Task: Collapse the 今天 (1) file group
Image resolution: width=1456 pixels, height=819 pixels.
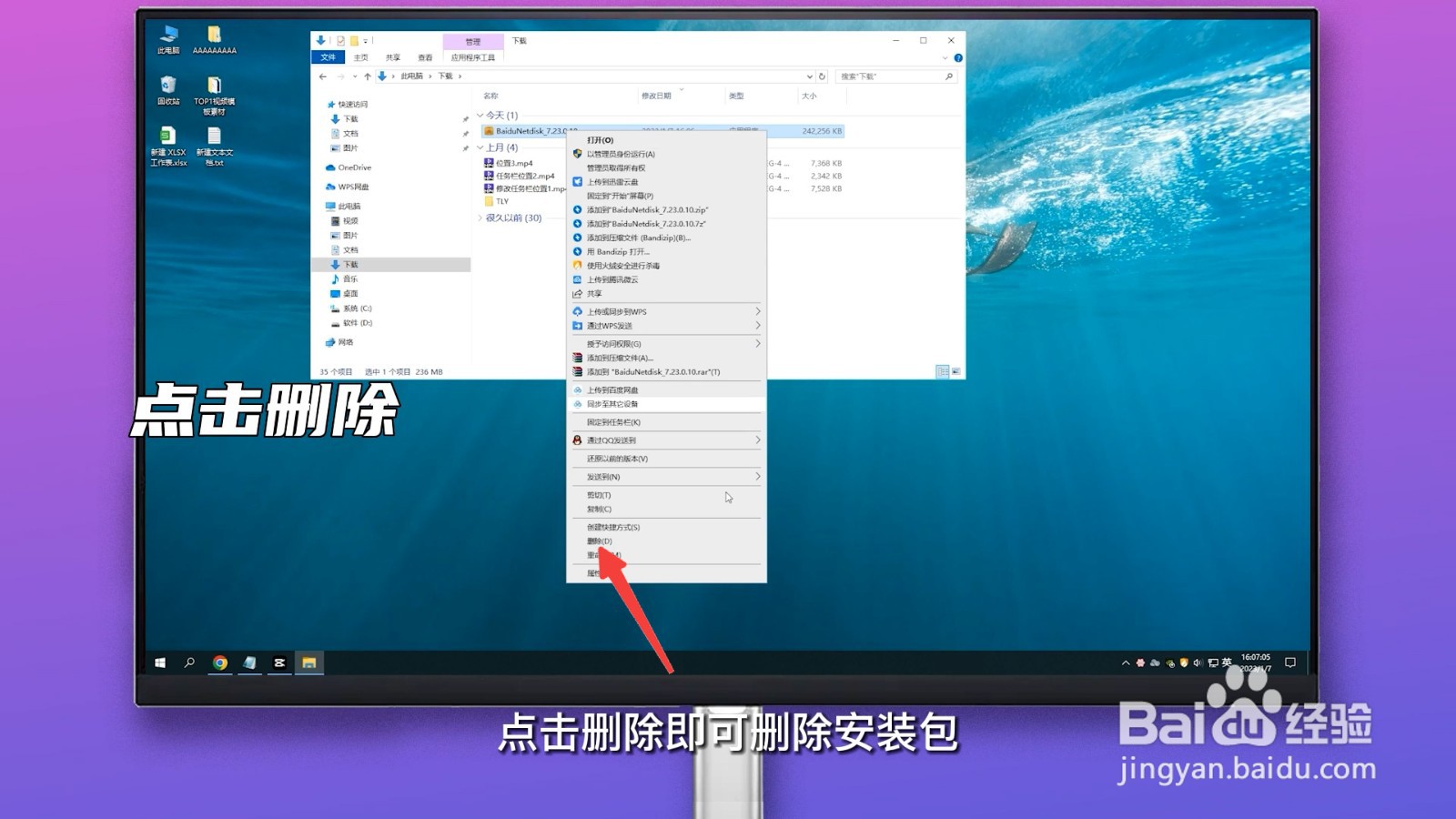Action: pos(480,116)
